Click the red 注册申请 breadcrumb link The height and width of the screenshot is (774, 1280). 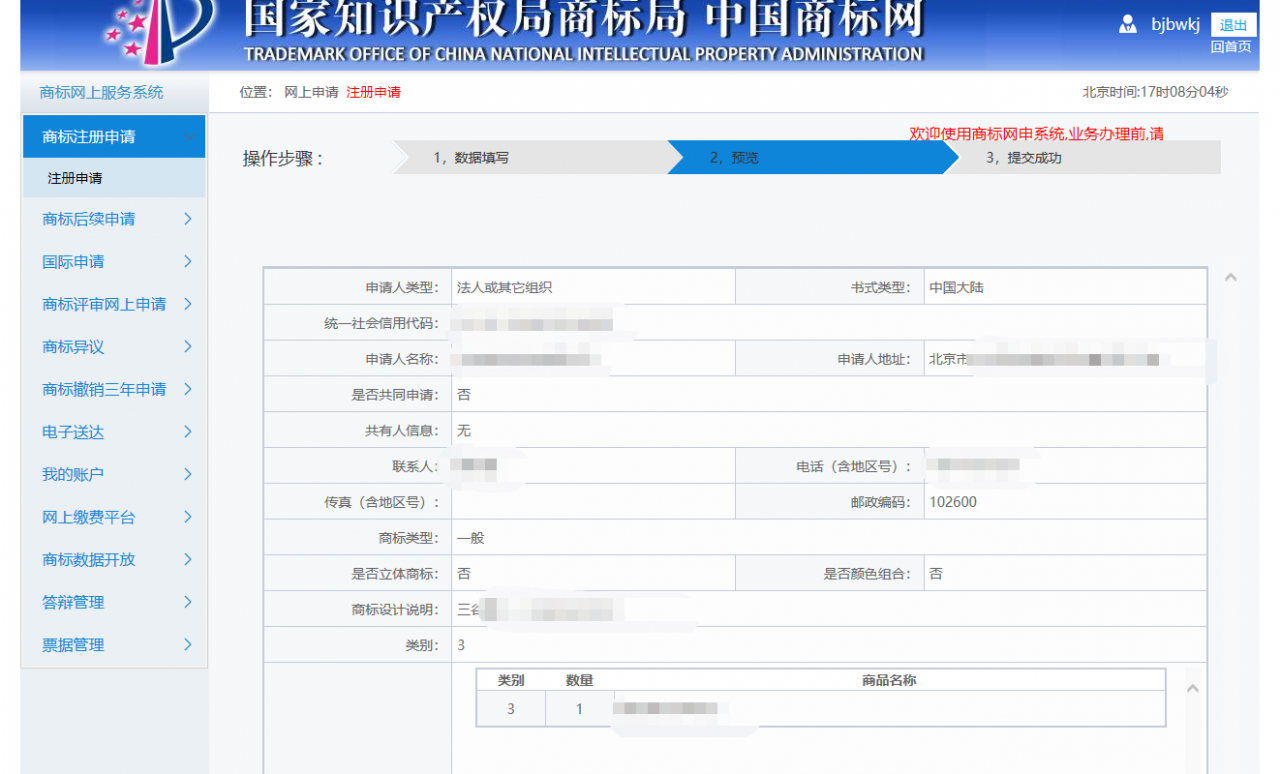tap(372, 90)
